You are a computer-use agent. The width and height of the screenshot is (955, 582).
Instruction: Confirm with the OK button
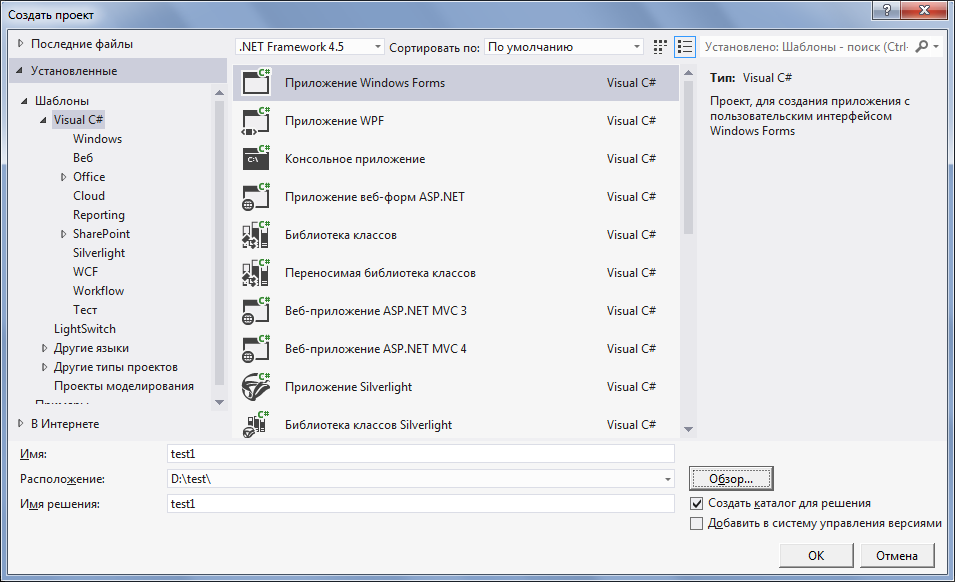click(x=816, y=555)
